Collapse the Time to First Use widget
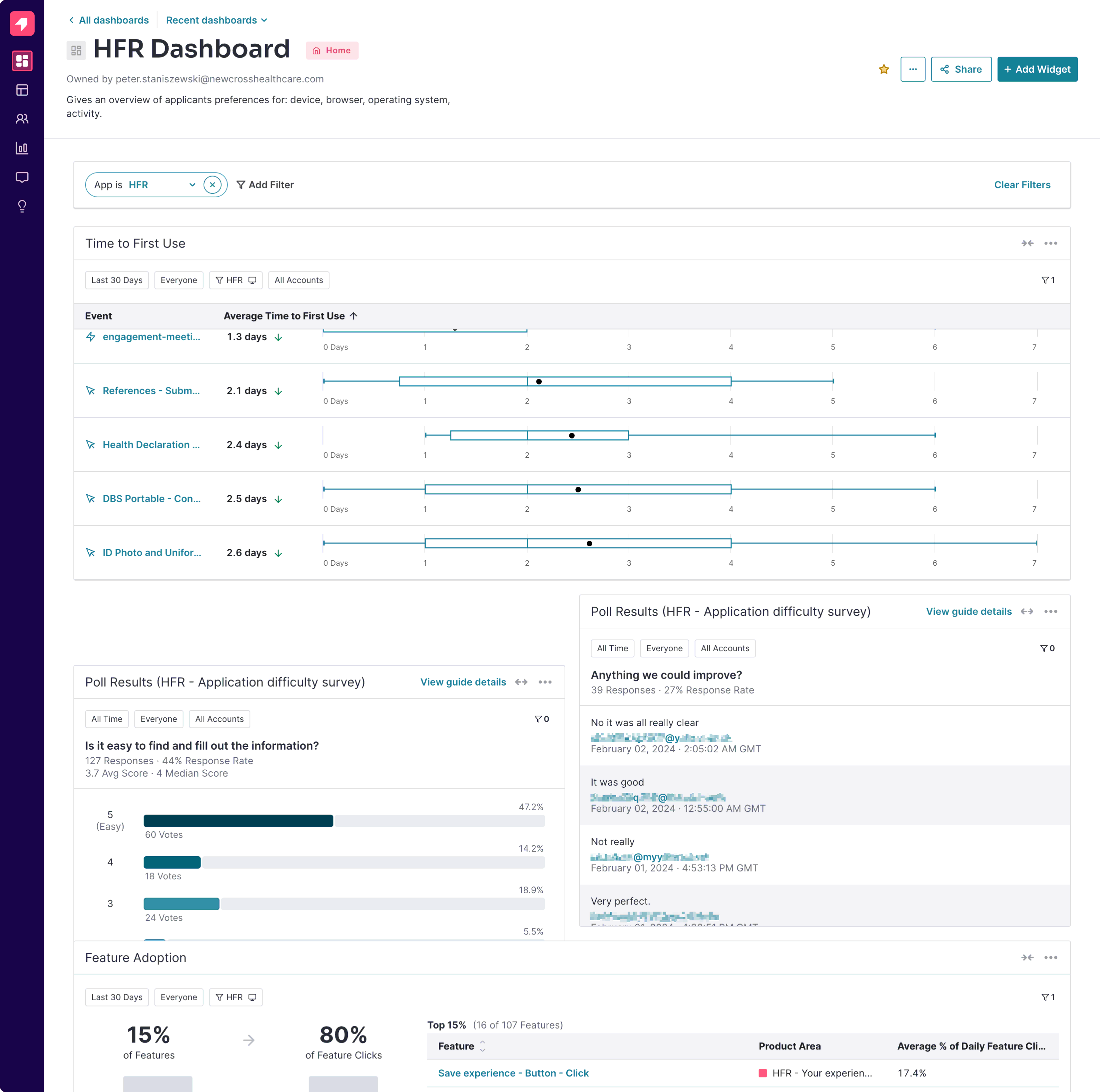Image resolution: width=1100 pixels, height=1092 pixels. [1028, 243]
